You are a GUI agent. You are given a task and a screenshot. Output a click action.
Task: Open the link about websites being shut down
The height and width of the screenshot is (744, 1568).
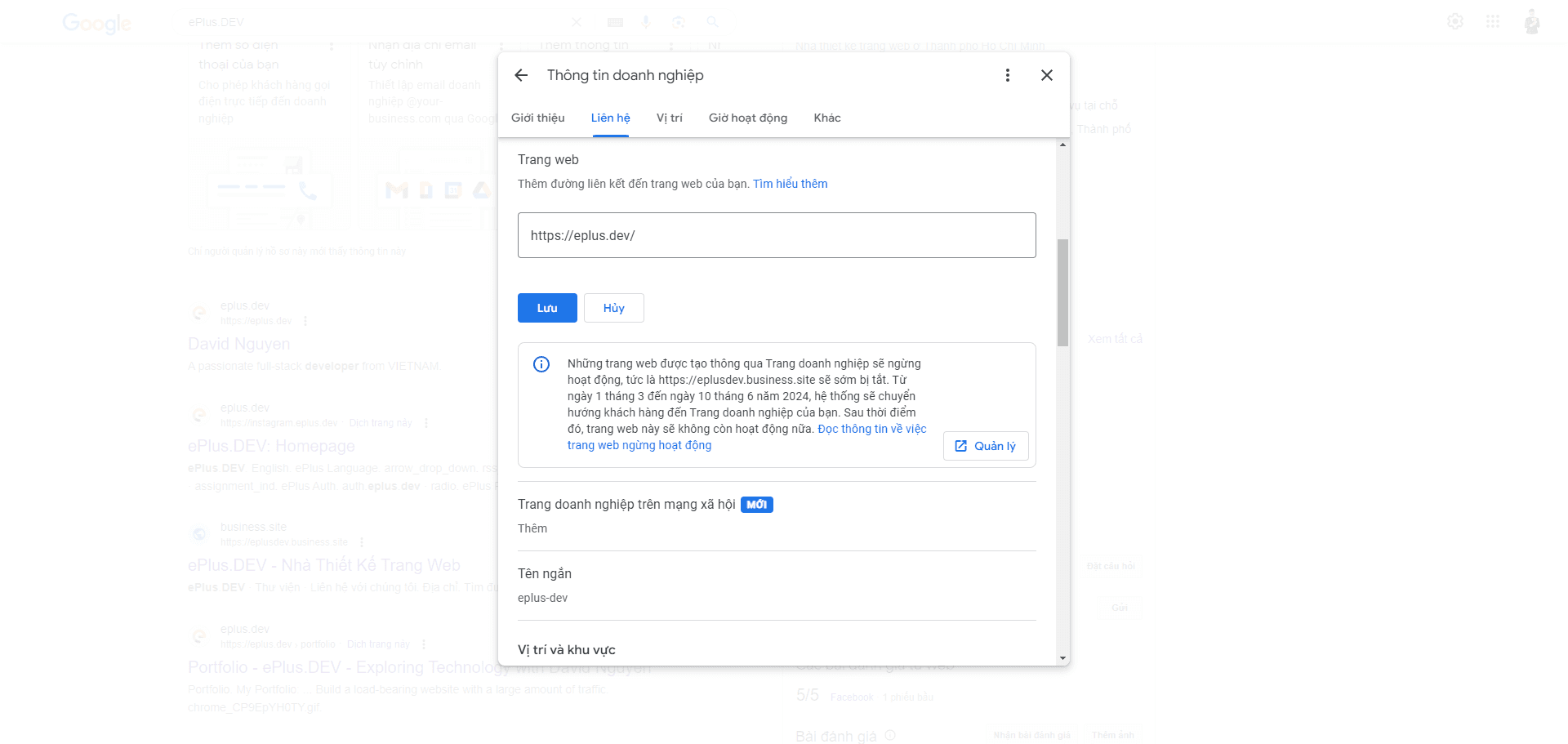pos(747,437)
